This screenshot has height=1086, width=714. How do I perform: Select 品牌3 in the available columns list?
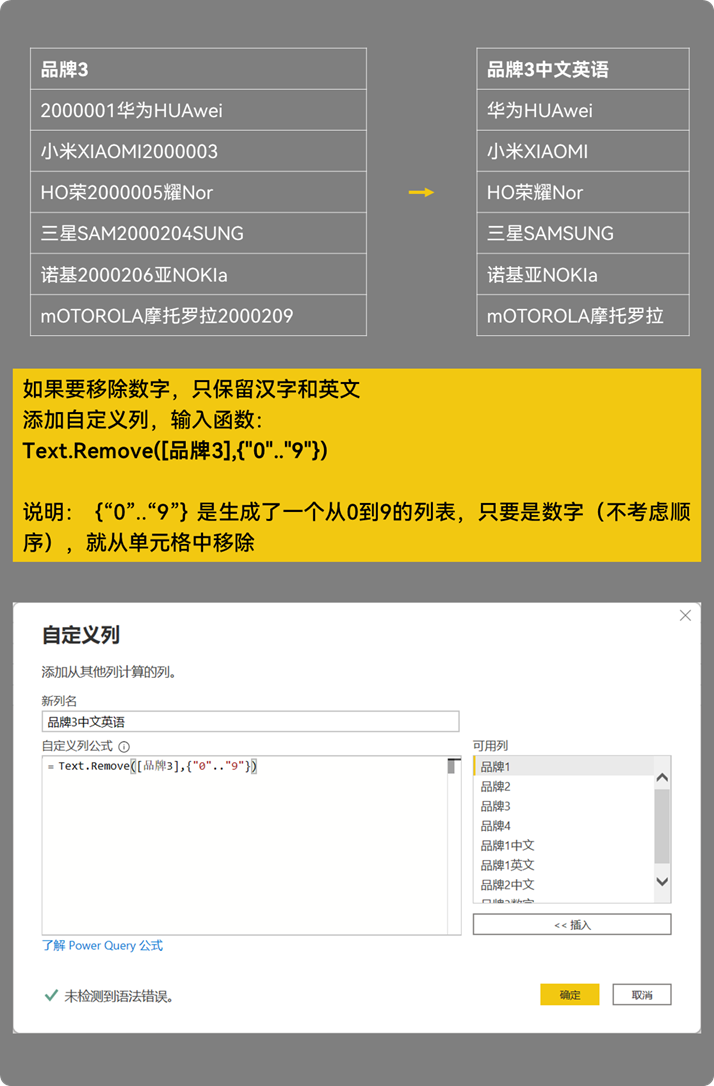563,806
